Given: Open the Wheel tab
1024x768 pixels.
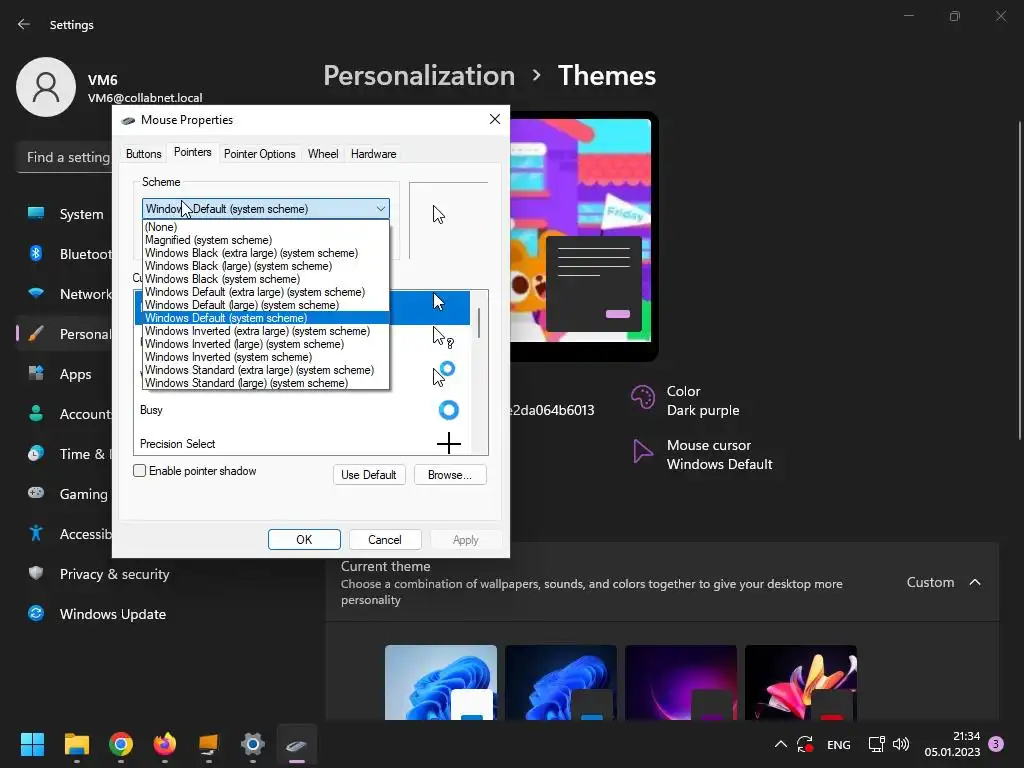Looking at the screenshot, I should coord(323,154).
